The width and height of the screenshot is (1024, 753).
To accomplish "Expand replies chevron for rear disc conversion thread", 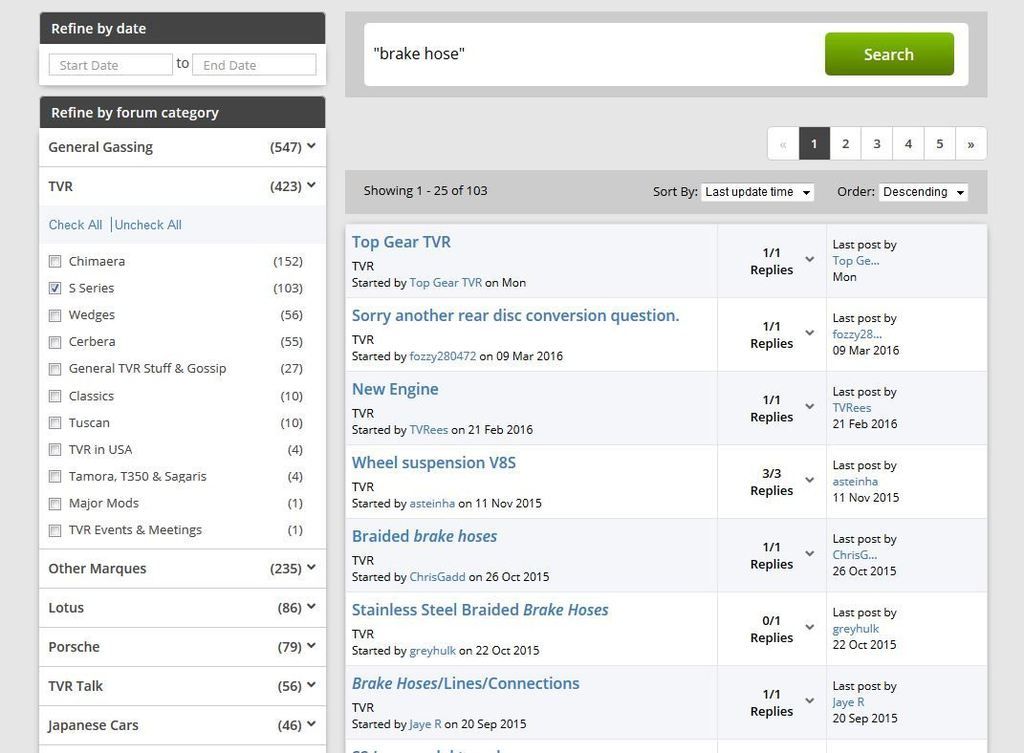I will [810, 333].
